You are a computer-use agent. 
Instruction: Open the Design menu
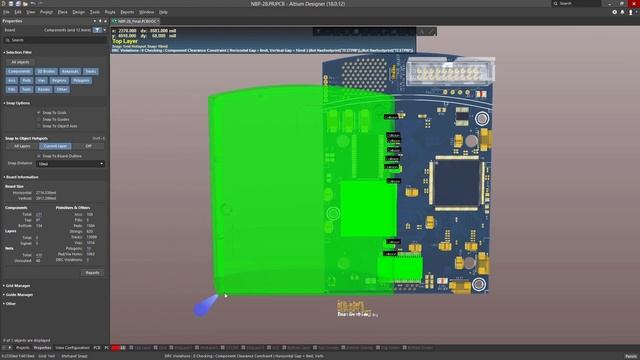click(78, 12)
